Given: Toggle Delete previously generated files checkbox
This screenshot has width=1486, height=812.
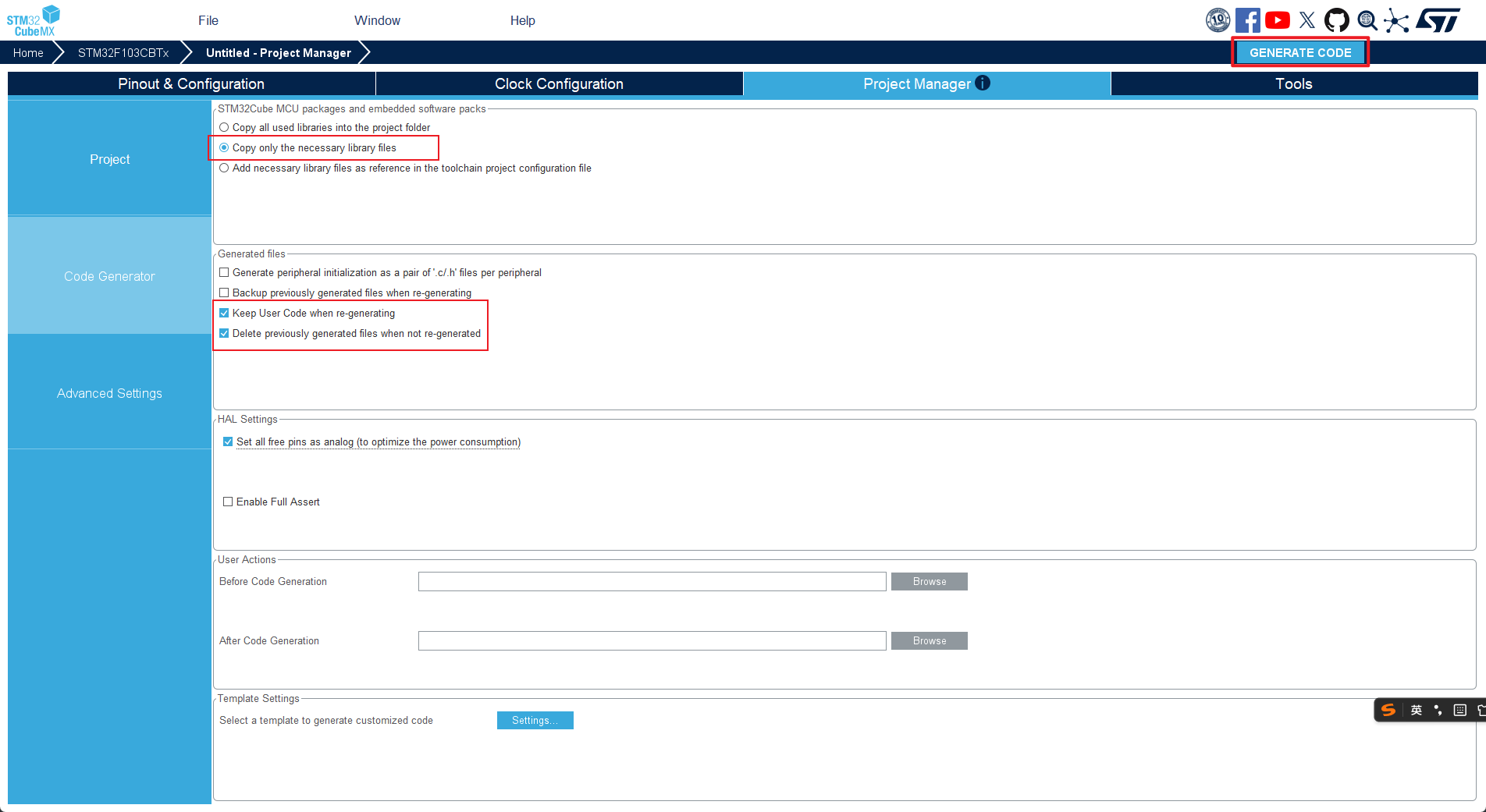Looking at the screenshot, I should pos(224,333).
